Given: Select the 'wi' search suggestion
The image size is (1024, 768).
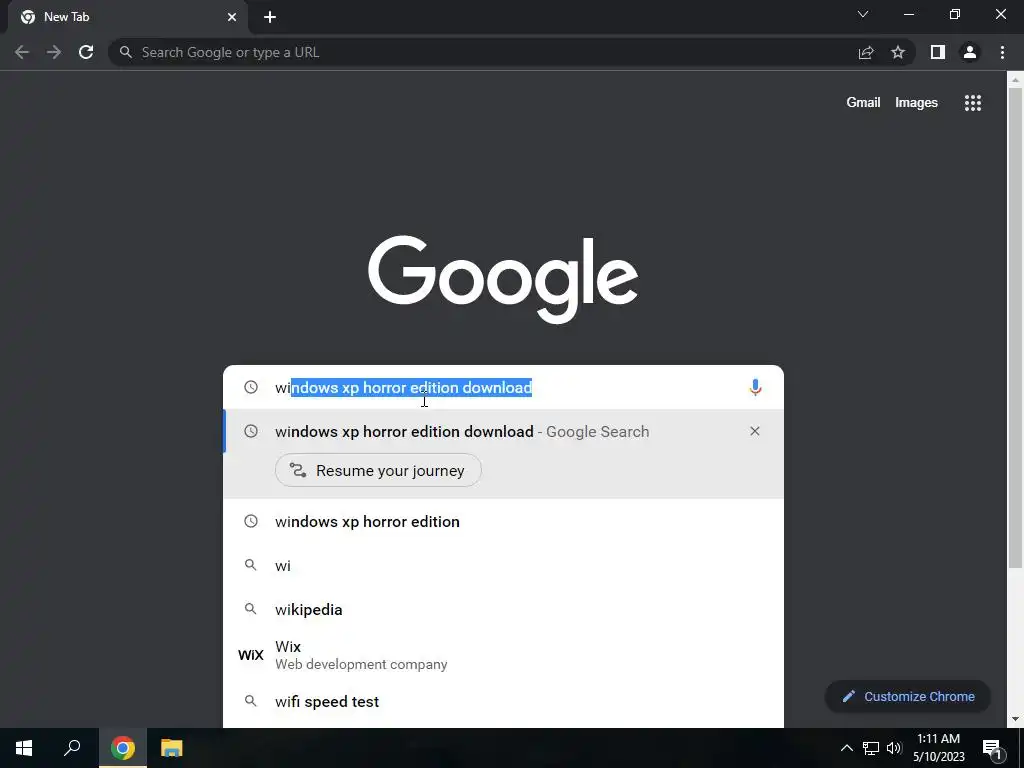Looking at the screenshot, I should click(504, 566).
